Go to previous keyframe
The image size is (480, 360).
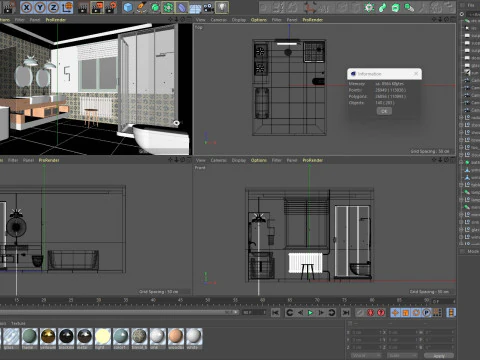[289, 313]
